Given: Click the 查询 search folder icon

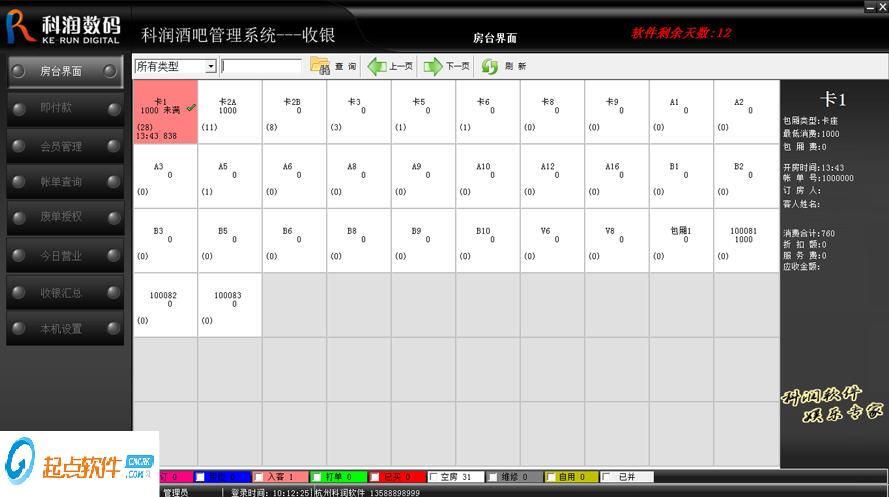Looking at the screenshot, I should click(320, 66).
